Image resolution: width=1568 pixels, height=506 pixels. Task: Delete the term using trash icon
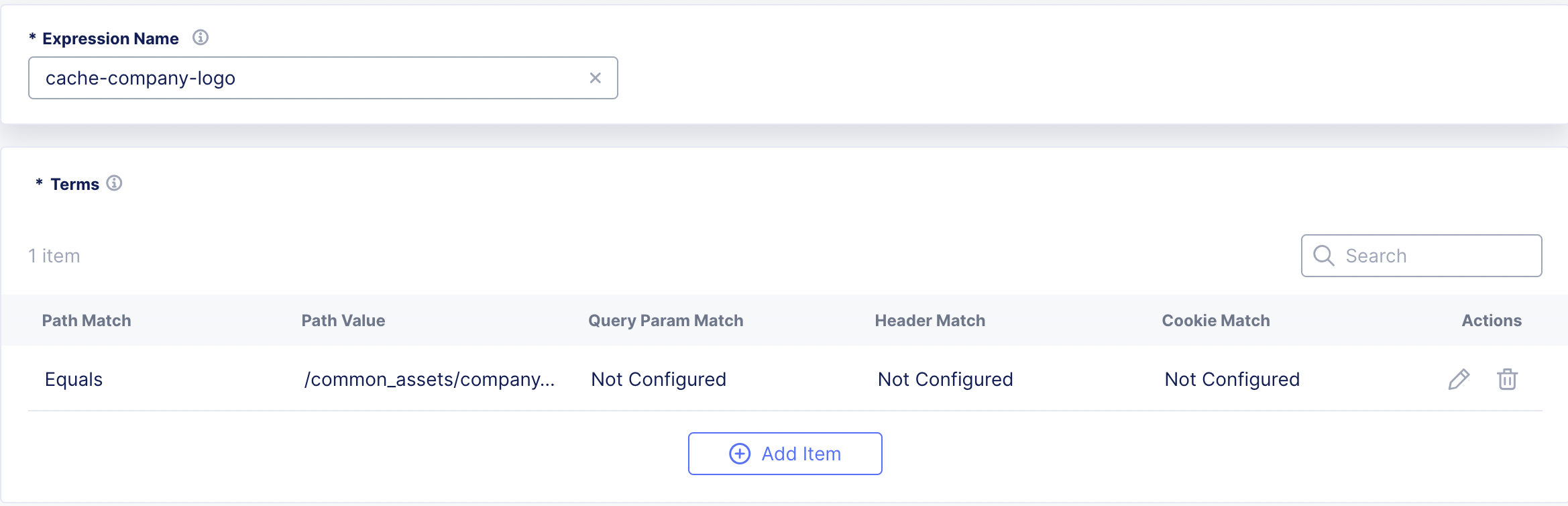[1507, 379]
